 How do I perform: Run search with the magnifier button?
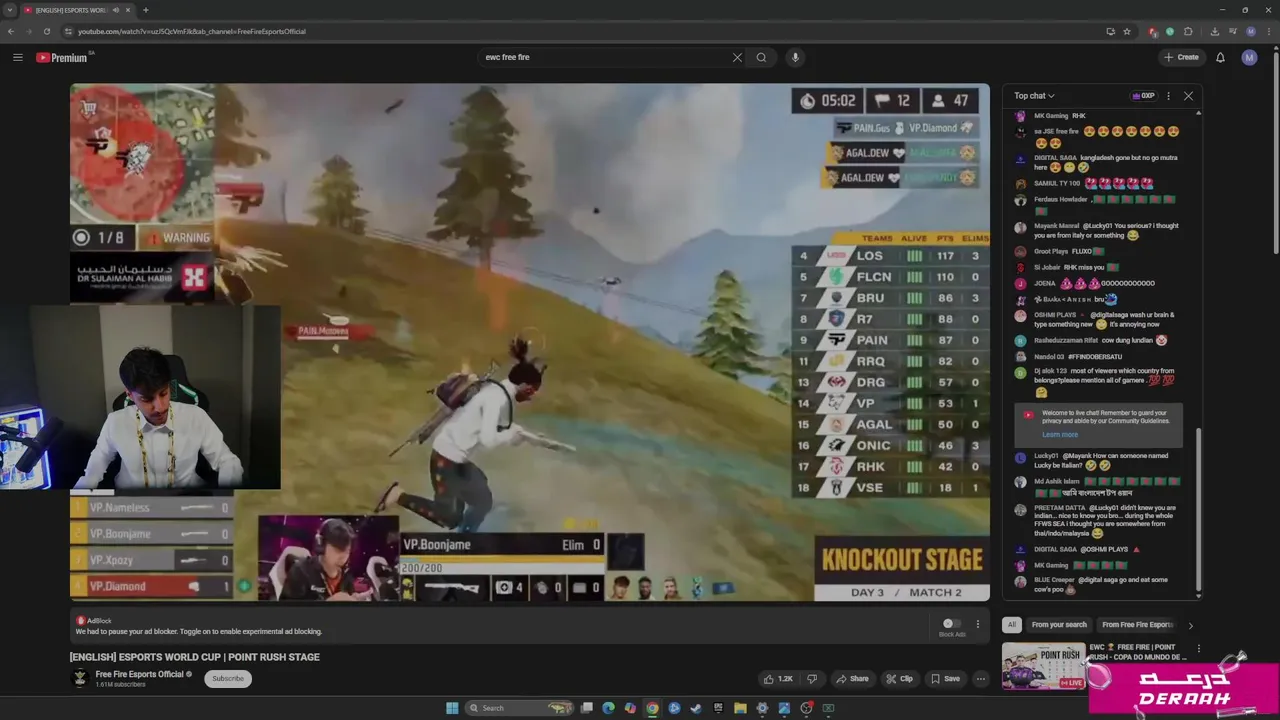(761, 57)
